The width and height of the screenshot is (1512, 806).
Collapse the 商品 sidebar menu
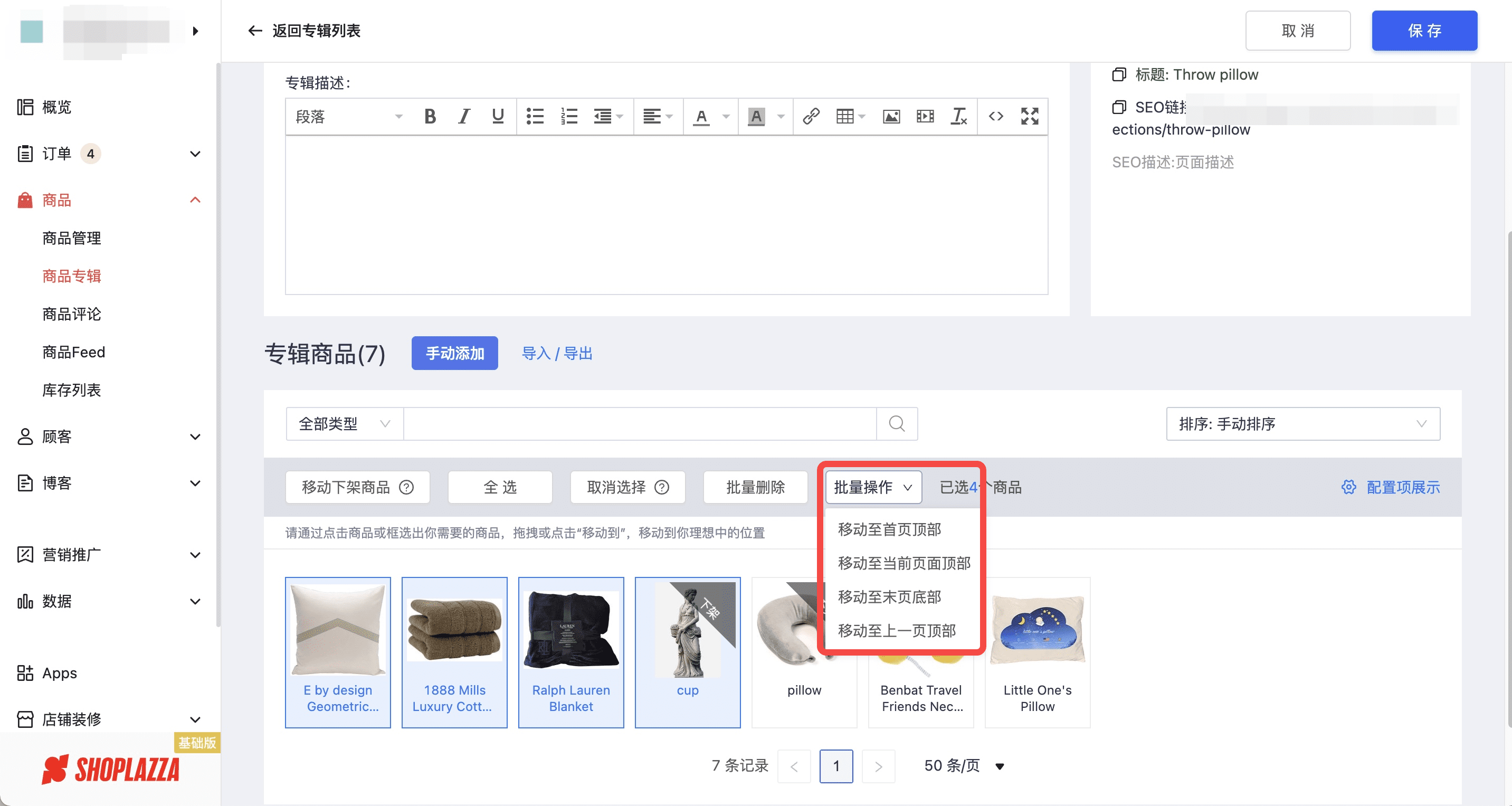coord(195,200)
